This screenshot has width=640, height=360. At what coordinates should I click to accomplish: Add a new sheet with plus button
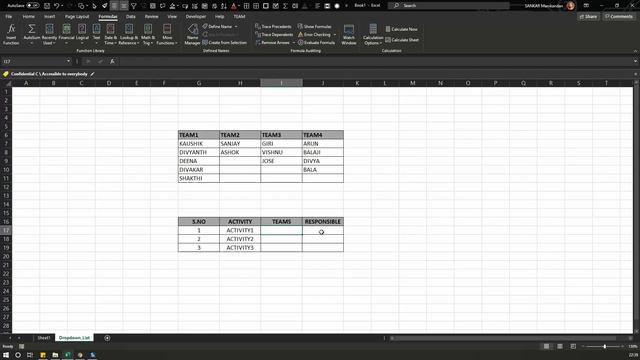tap(107, 338)
